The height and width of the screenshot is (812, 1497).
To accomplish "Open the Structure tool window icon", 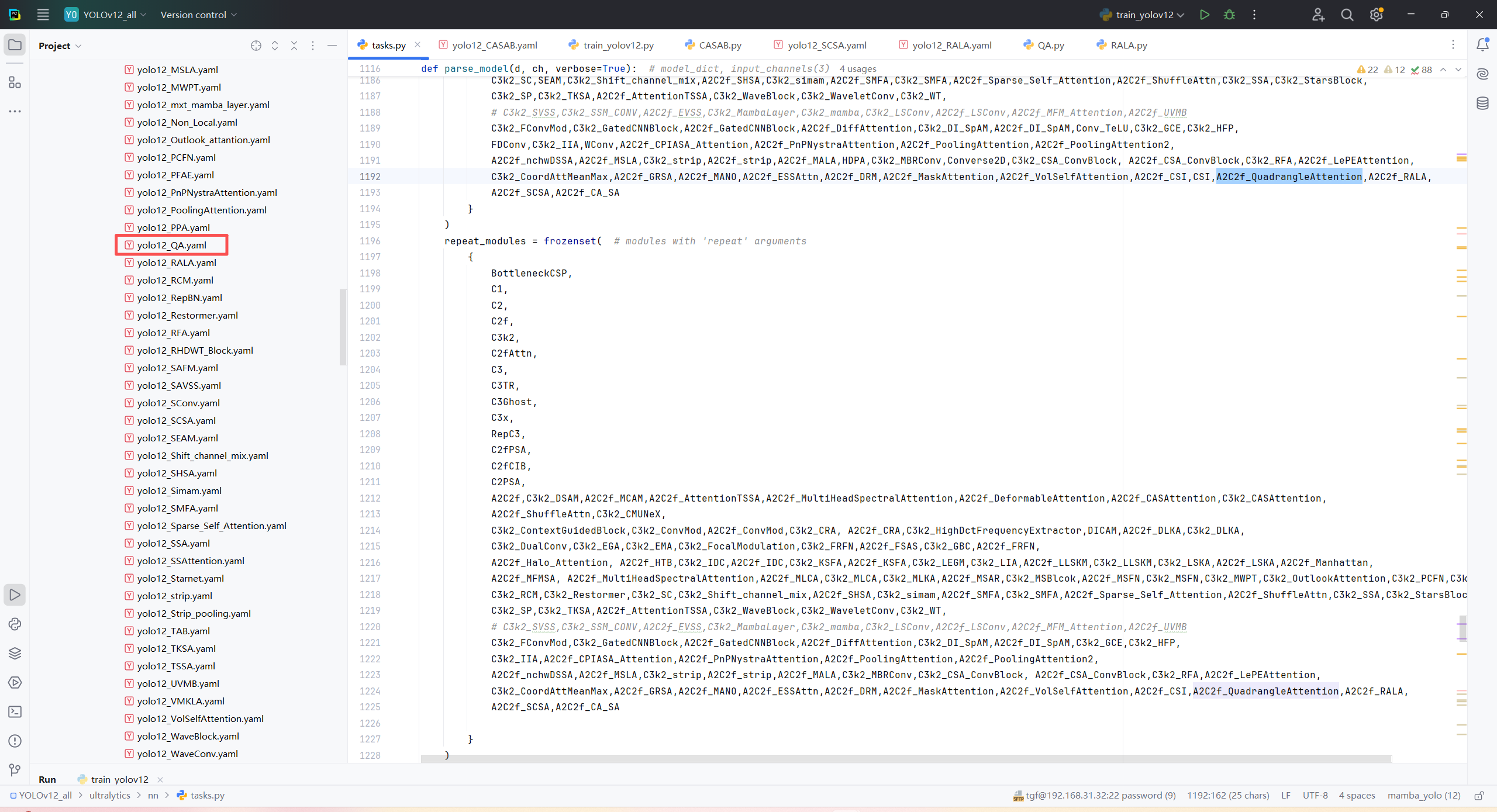I will (x=15, y=82).
